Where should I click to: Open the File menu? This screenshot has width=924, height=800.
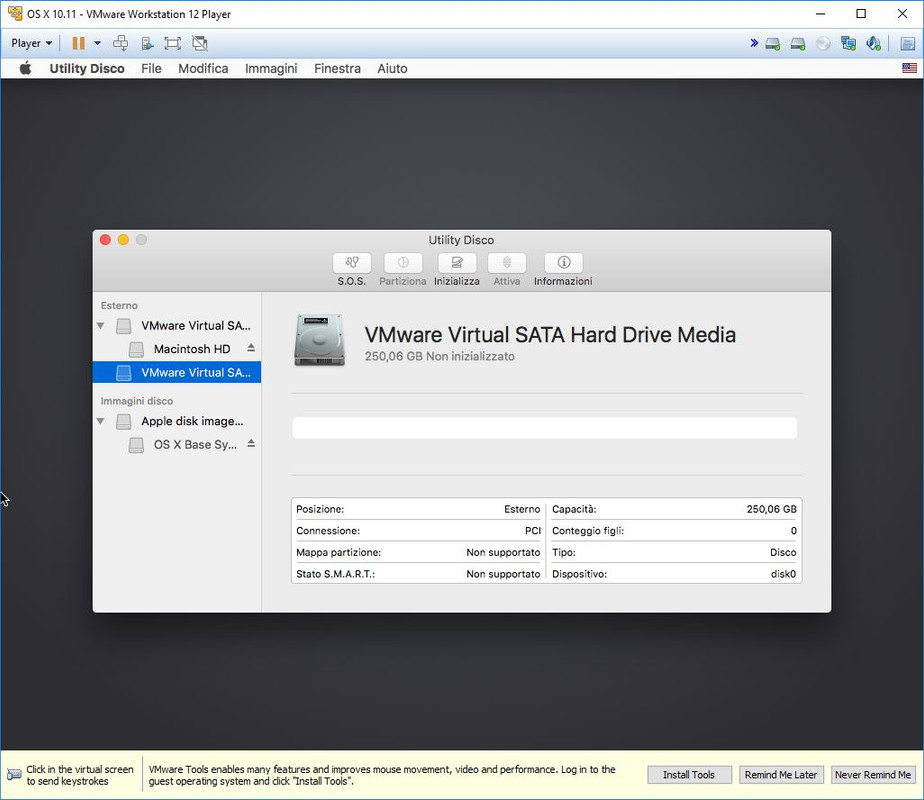pyautogui.click(x=151, y=68)
